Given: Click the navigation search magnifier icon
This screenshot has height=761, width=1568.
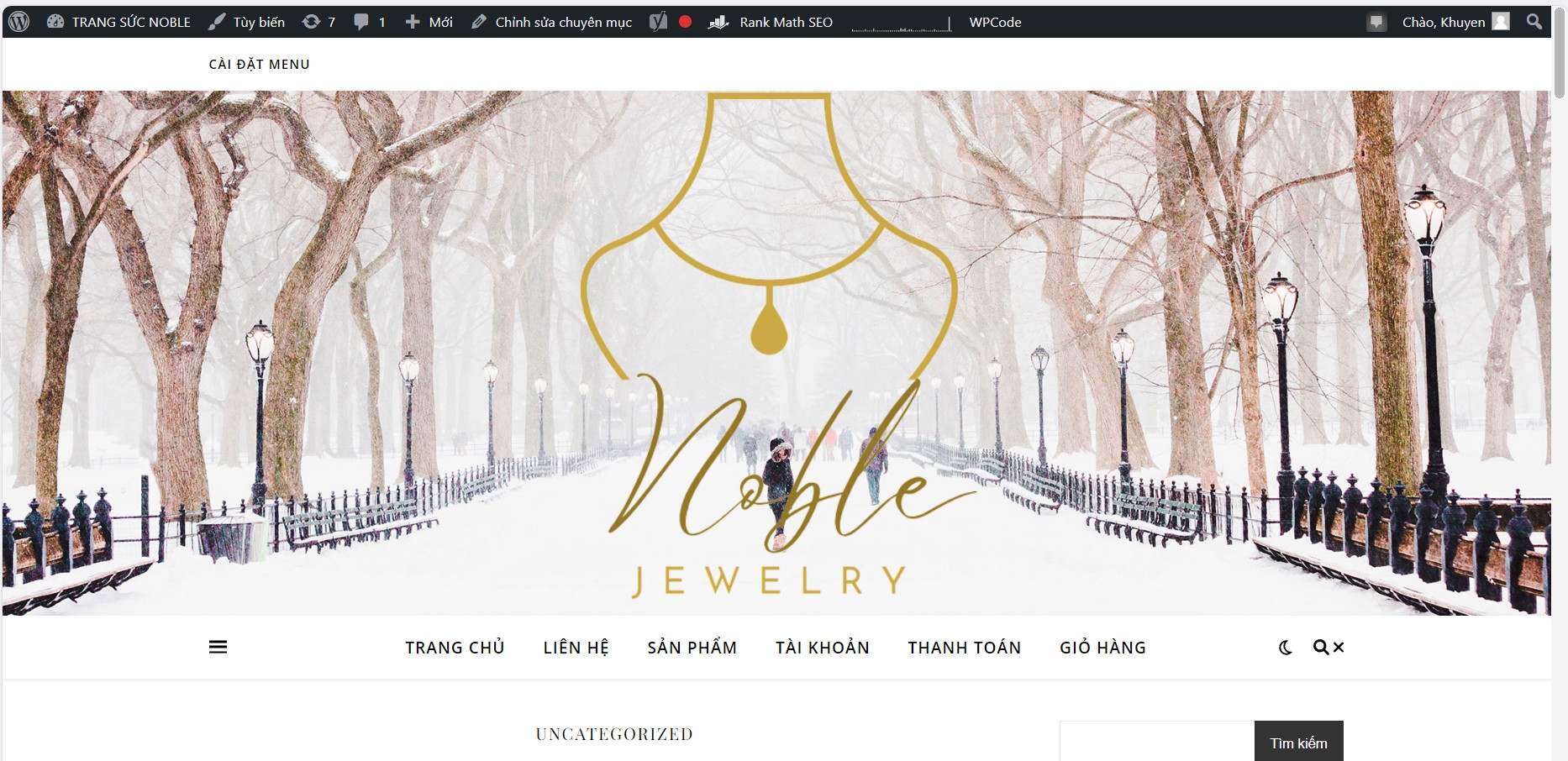Looking at the screenshot, I should [x=1321, y=648].
